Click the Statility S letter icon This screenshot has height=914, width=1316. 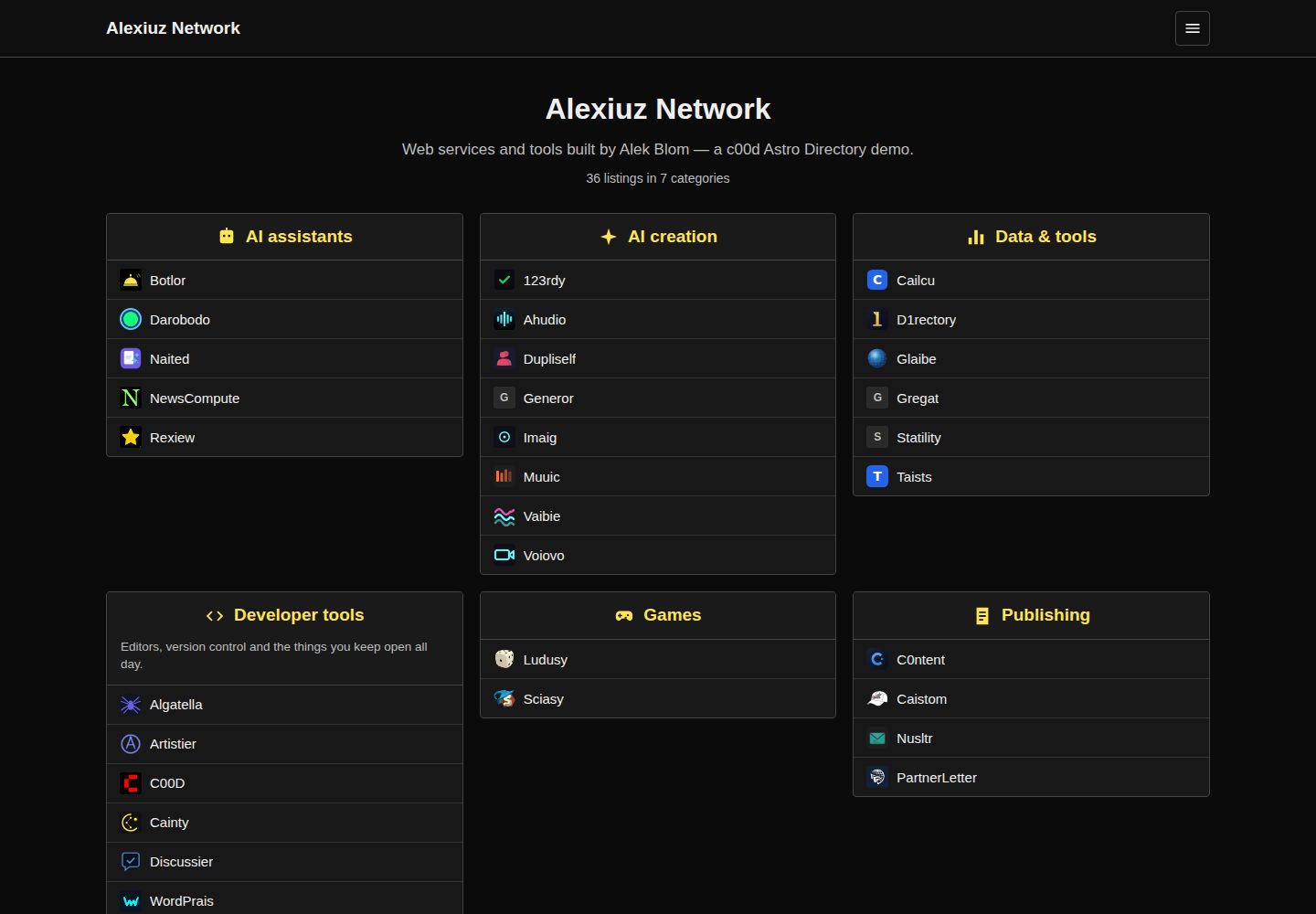coord(877,437)
